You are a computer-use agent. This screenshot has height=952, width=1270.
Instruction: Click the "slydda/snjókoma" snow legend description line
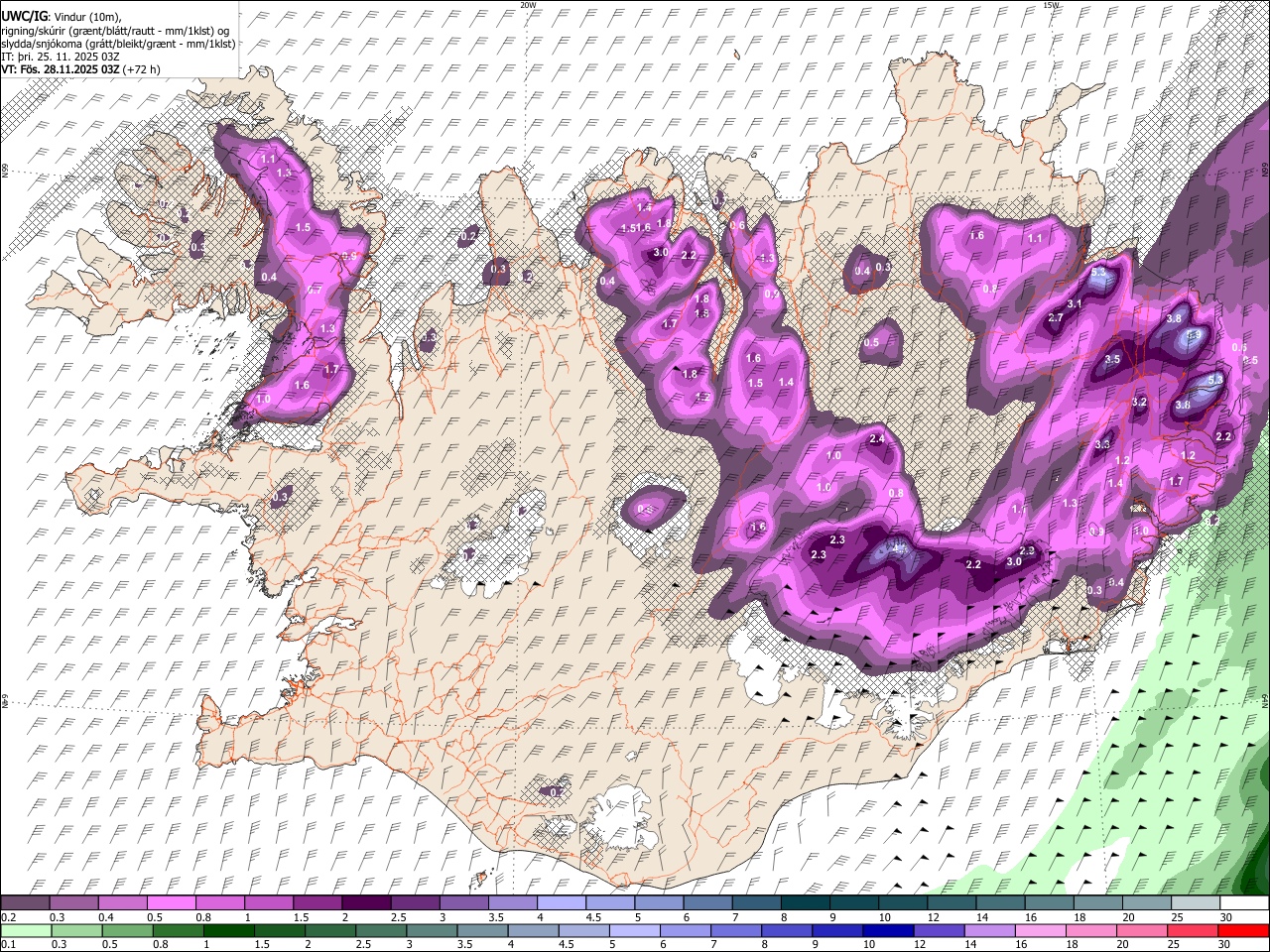coord(118,44)
